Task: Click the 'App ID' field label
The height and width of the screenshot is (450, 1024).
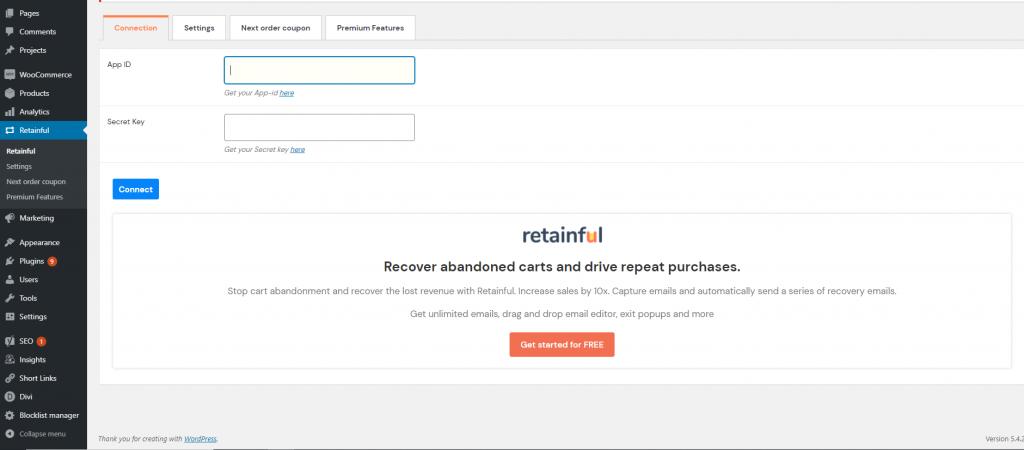Action: click(x=119, y=64)
